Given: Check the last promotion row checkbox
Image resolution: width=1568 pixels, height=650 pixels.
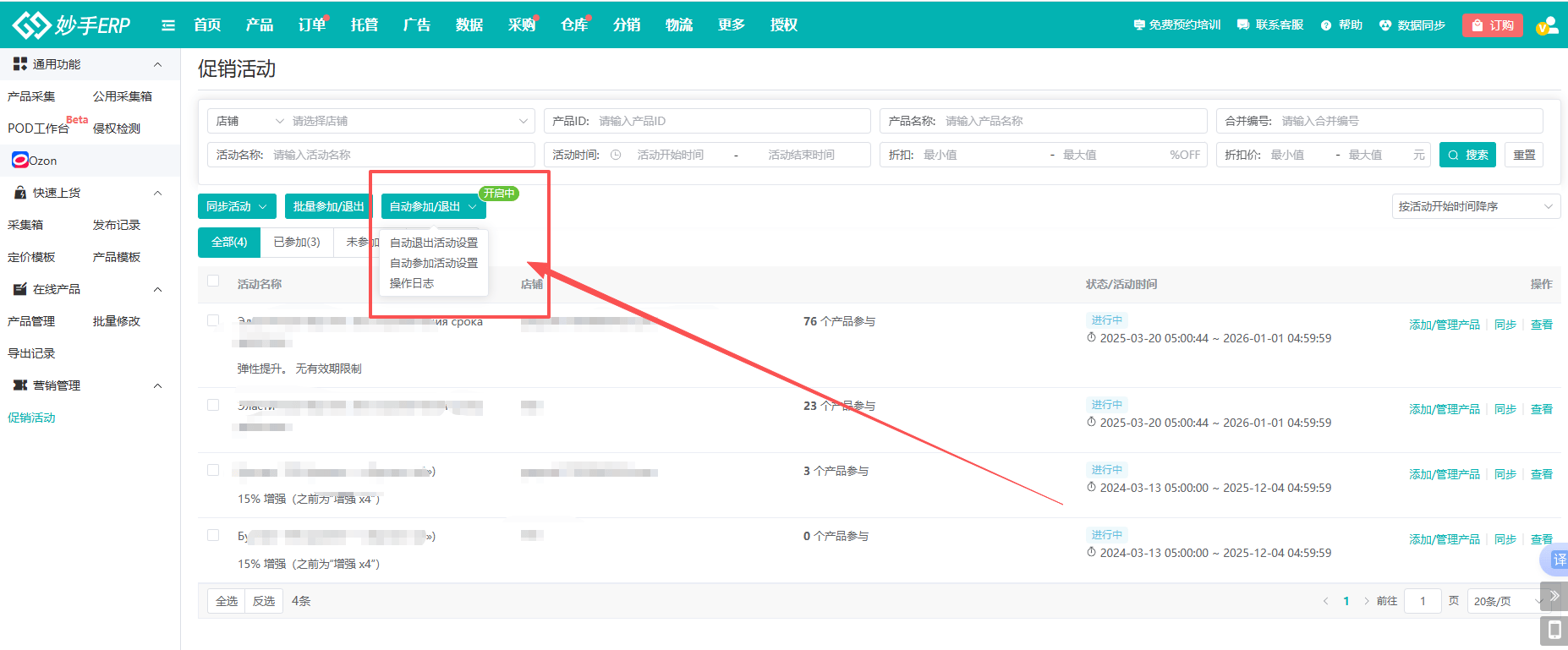Looking at the screenshot, I should pos(213,535).
